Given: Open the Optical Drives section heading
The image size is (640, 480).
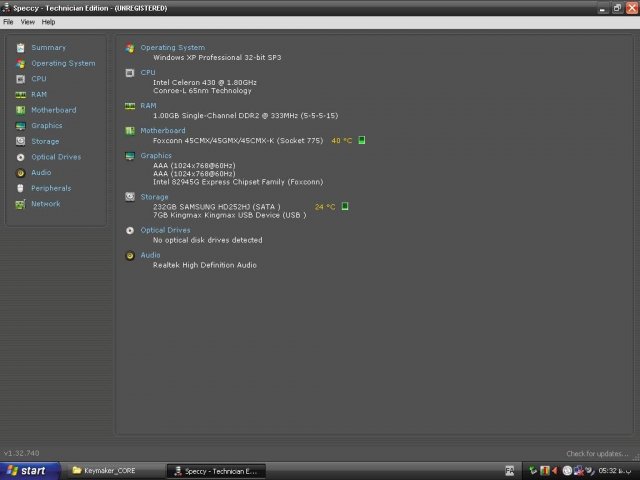Looking at the screenshot, I should click(165, 230).
